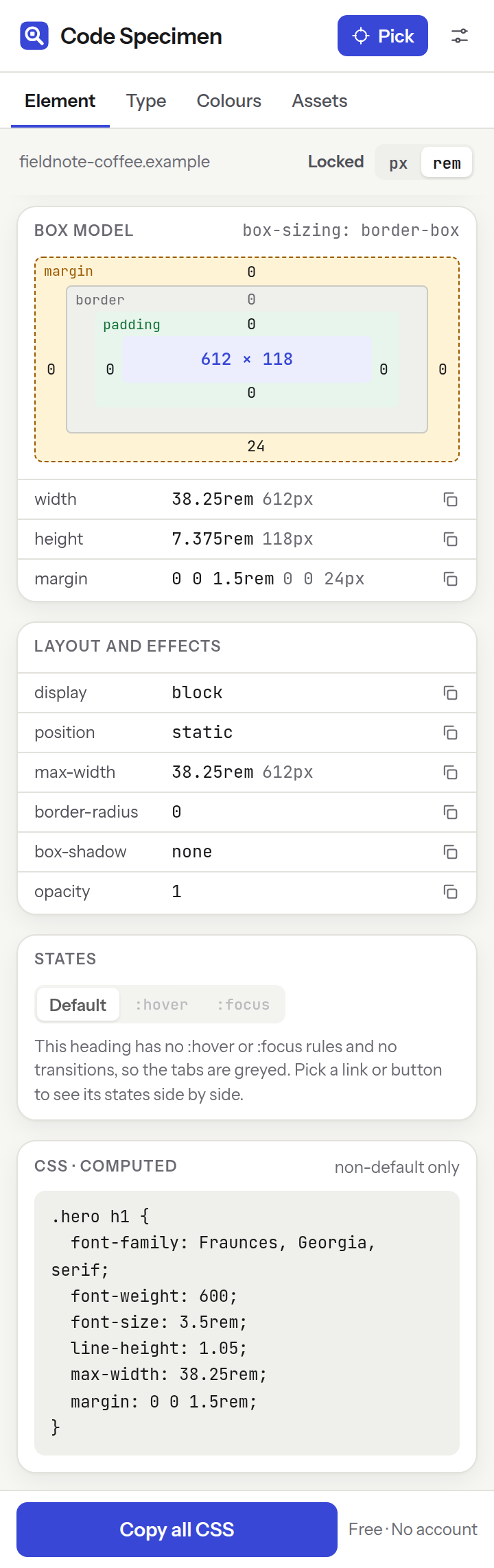Click the 38.25rem width value
The height and width of the screenshot is (1568, 494).
(x=213, y=499)
